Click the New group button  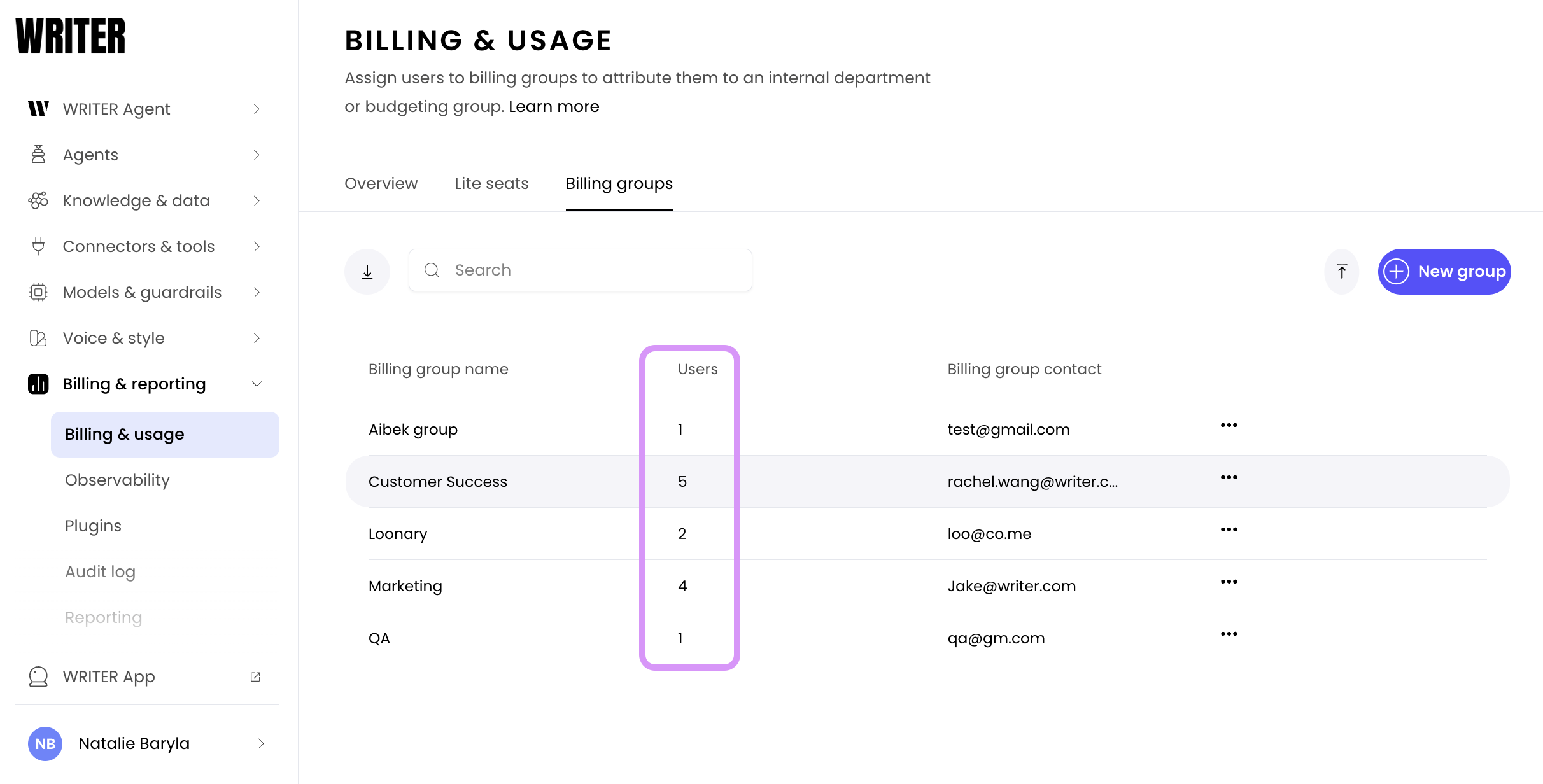tap(1444, 272)
